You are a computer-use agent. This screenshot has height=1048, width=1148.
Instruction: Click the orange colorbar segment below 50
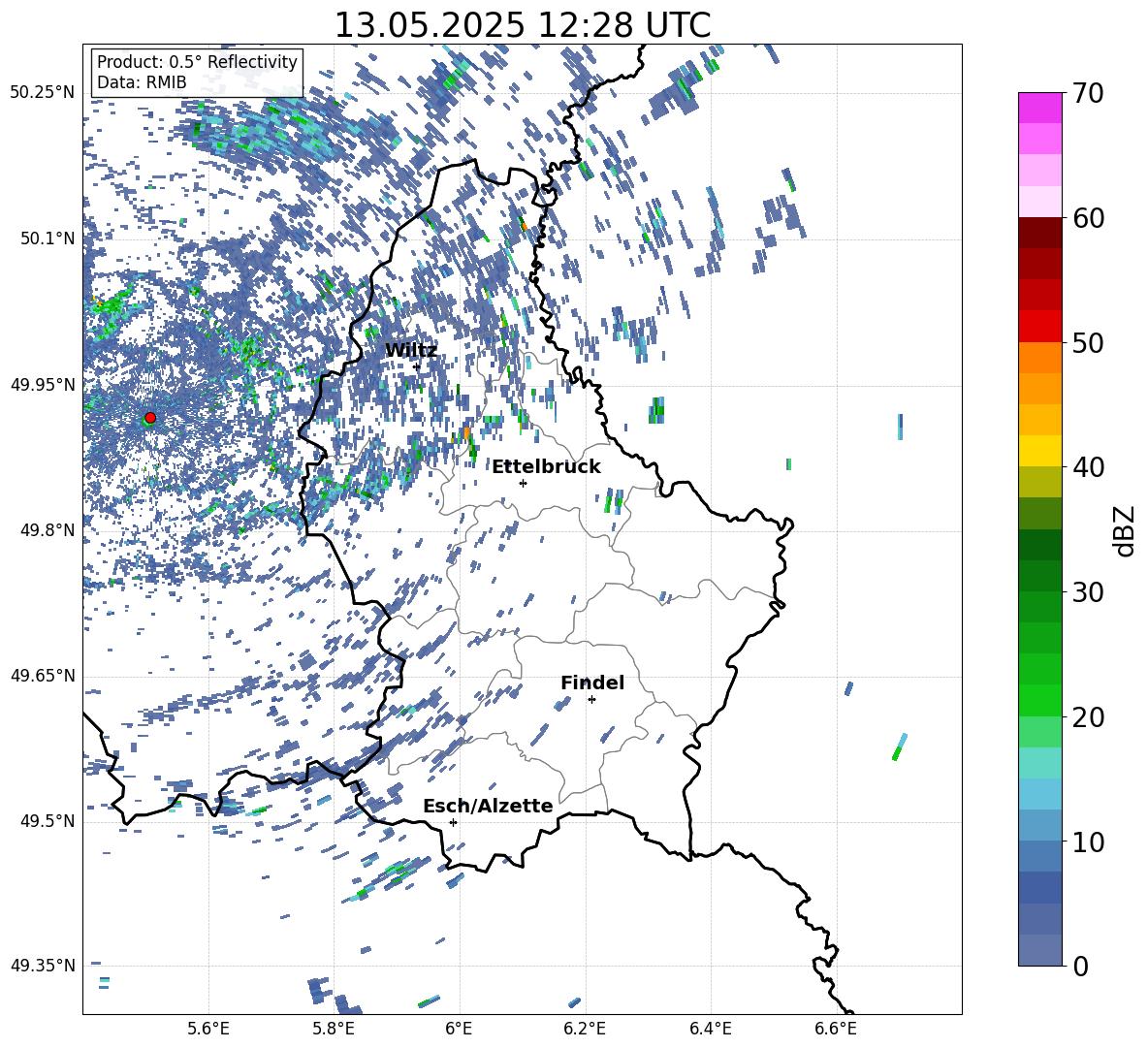click(x=1039, y=358)
